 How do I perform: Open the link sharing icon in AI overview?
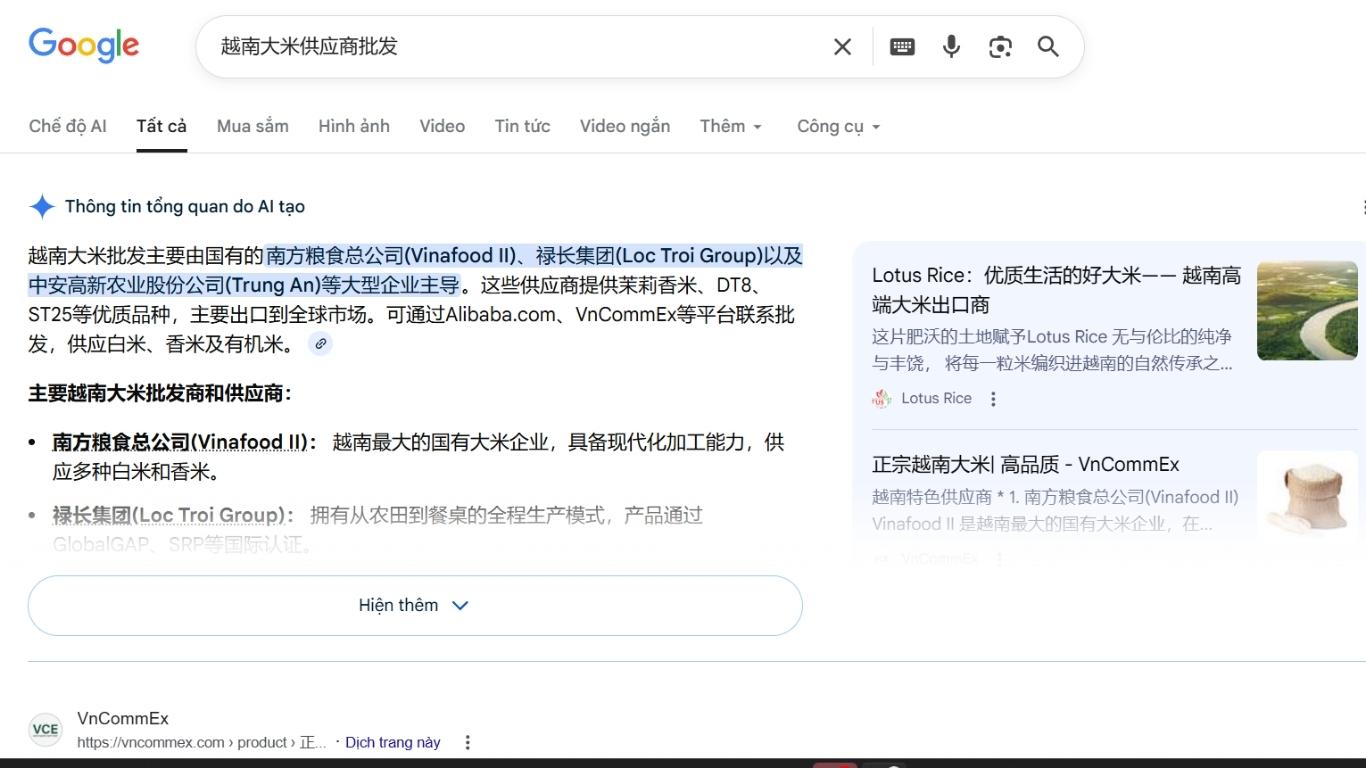[320, 344]
